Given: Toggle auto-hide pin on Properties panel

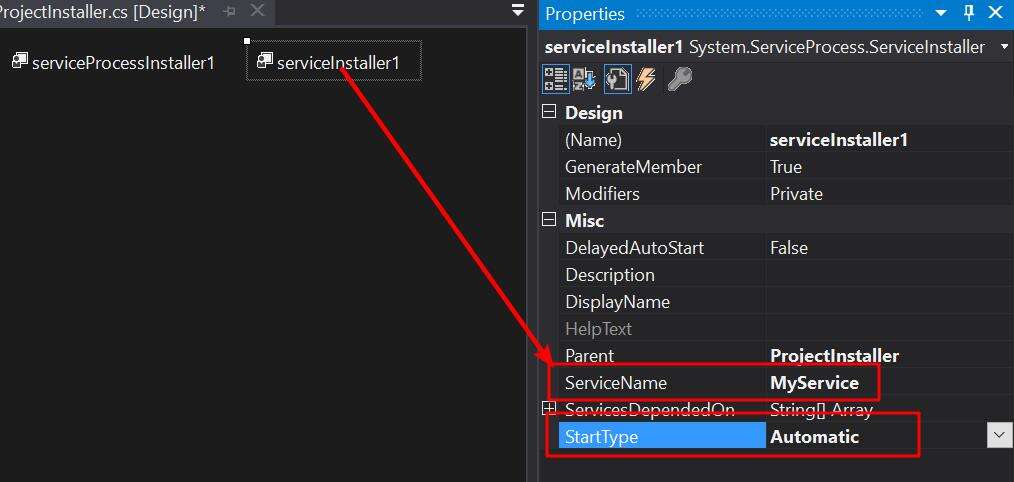Looking at the screenshot, I should pyautogui.click(x=969, y=13).
